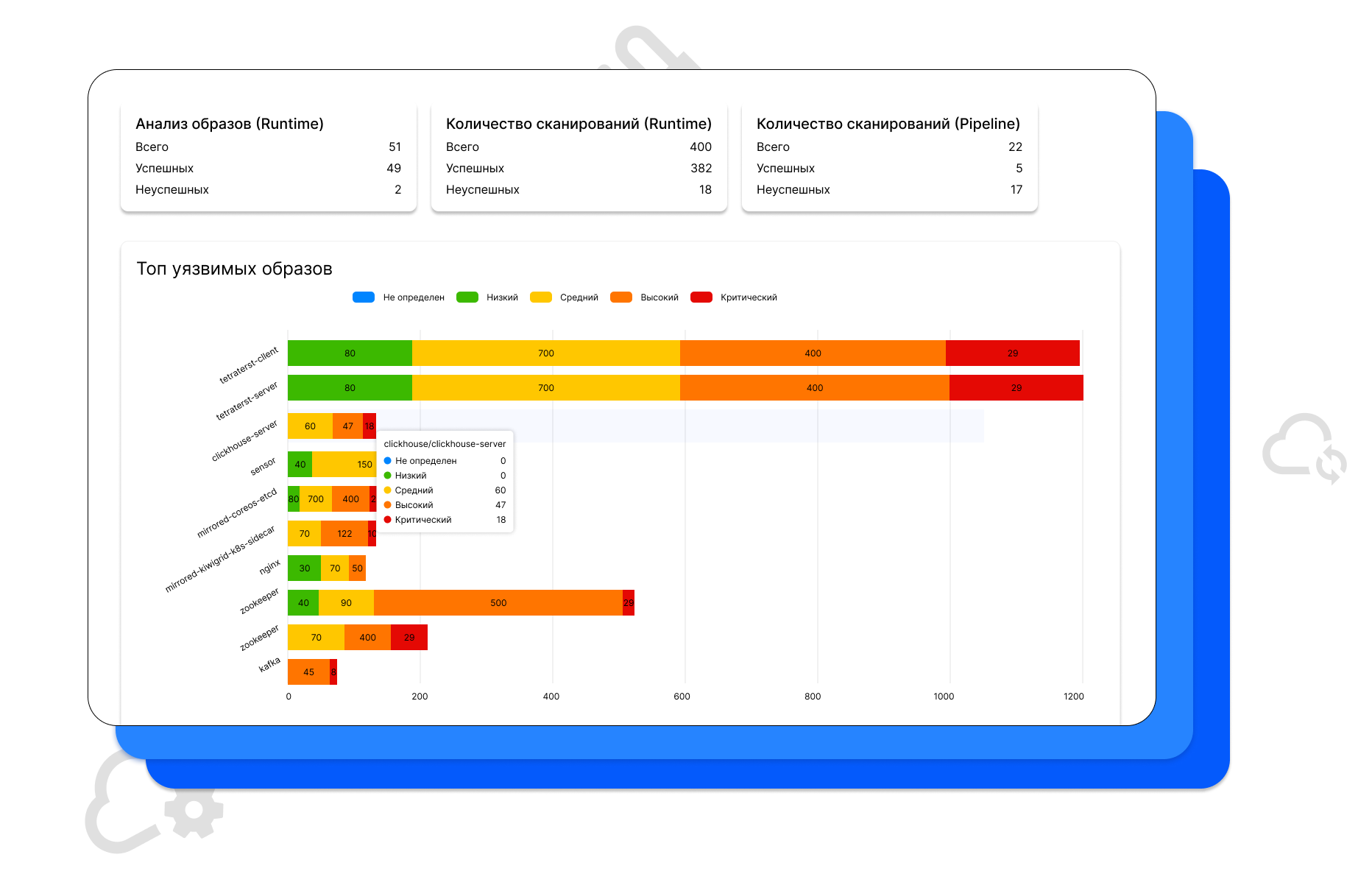
Task: Toggle the blue 'Не определен' legend swatch
Action: pyautogui.click(x=364, y=297)
